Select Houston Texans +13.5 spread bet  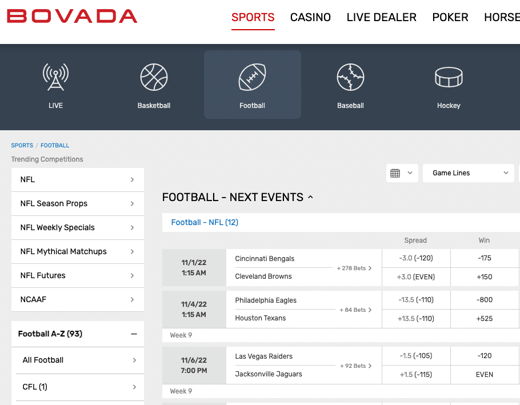coord(416,319)
